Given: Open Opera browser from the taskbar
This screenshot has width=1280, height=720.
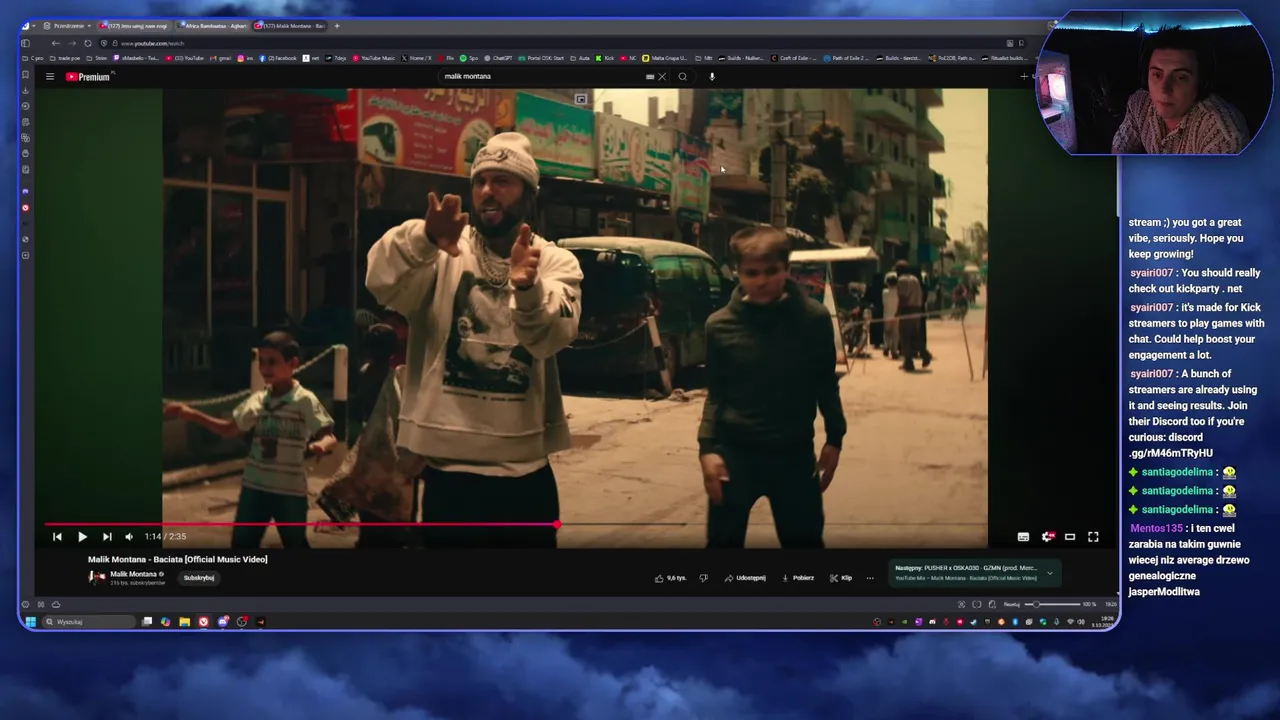Looking at the screenshot, I should pyautogui.click(x=203, y=622).
